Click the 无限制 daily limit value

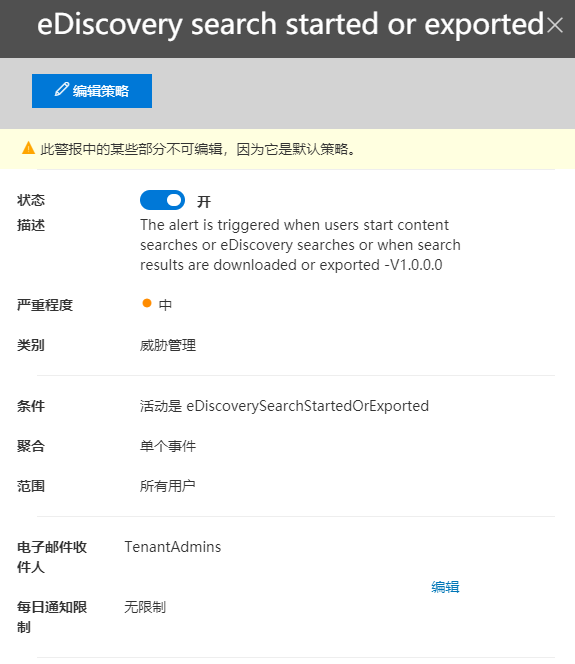click(145, 607)
